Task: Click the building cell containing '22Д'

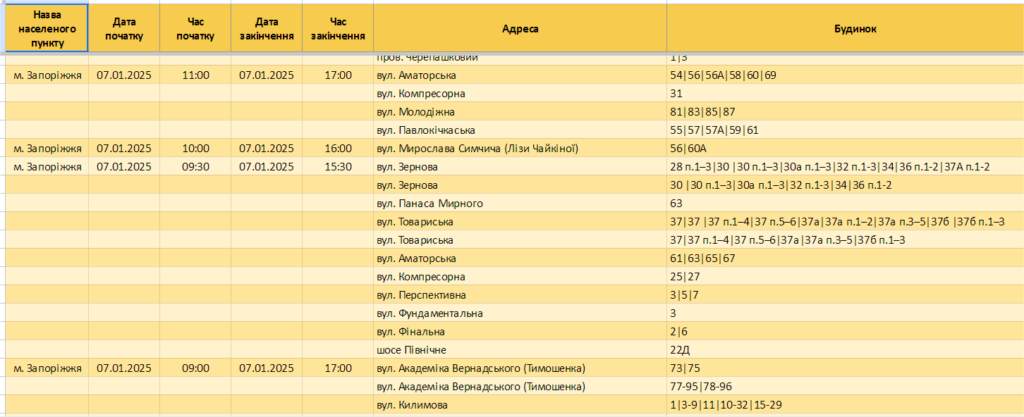Action: click(846, 350)
